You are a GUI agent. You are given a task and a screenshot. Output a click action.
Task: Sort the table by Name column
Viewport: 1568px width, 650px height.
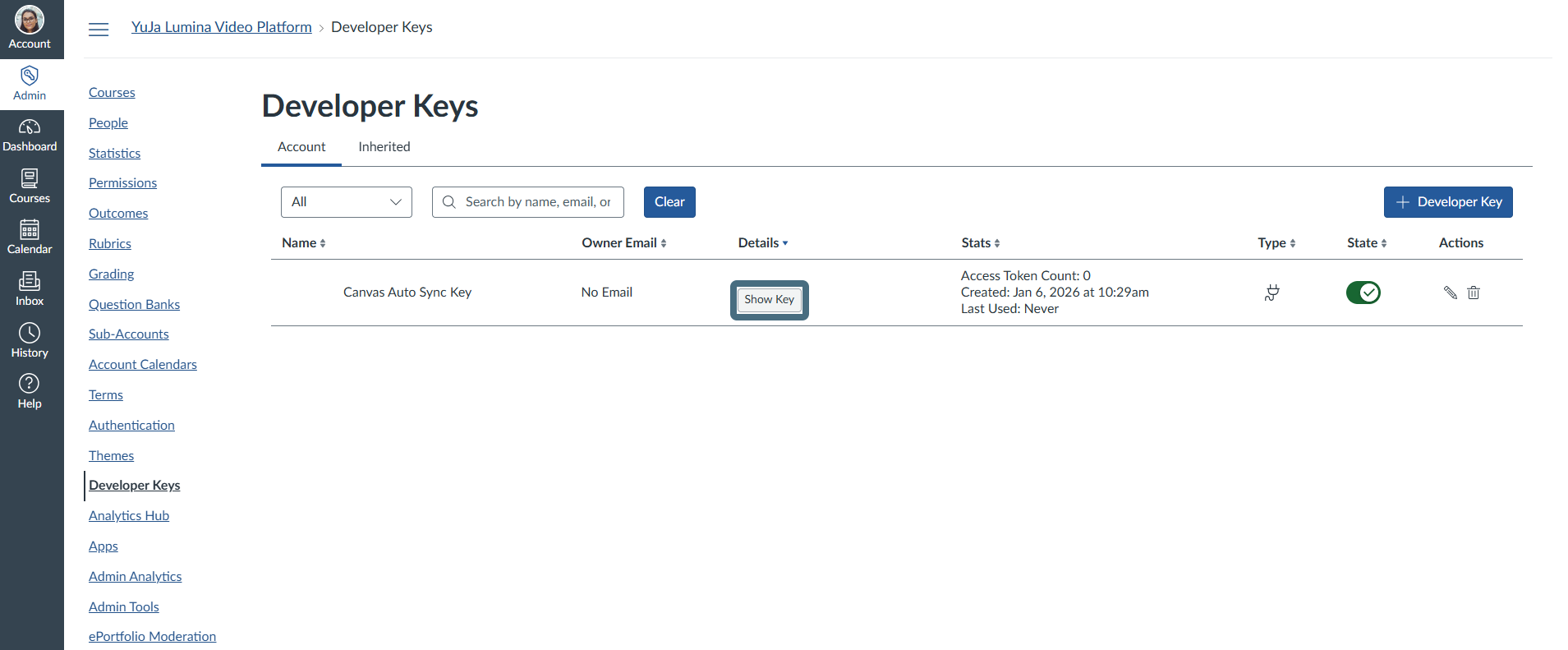click(304, 243)
